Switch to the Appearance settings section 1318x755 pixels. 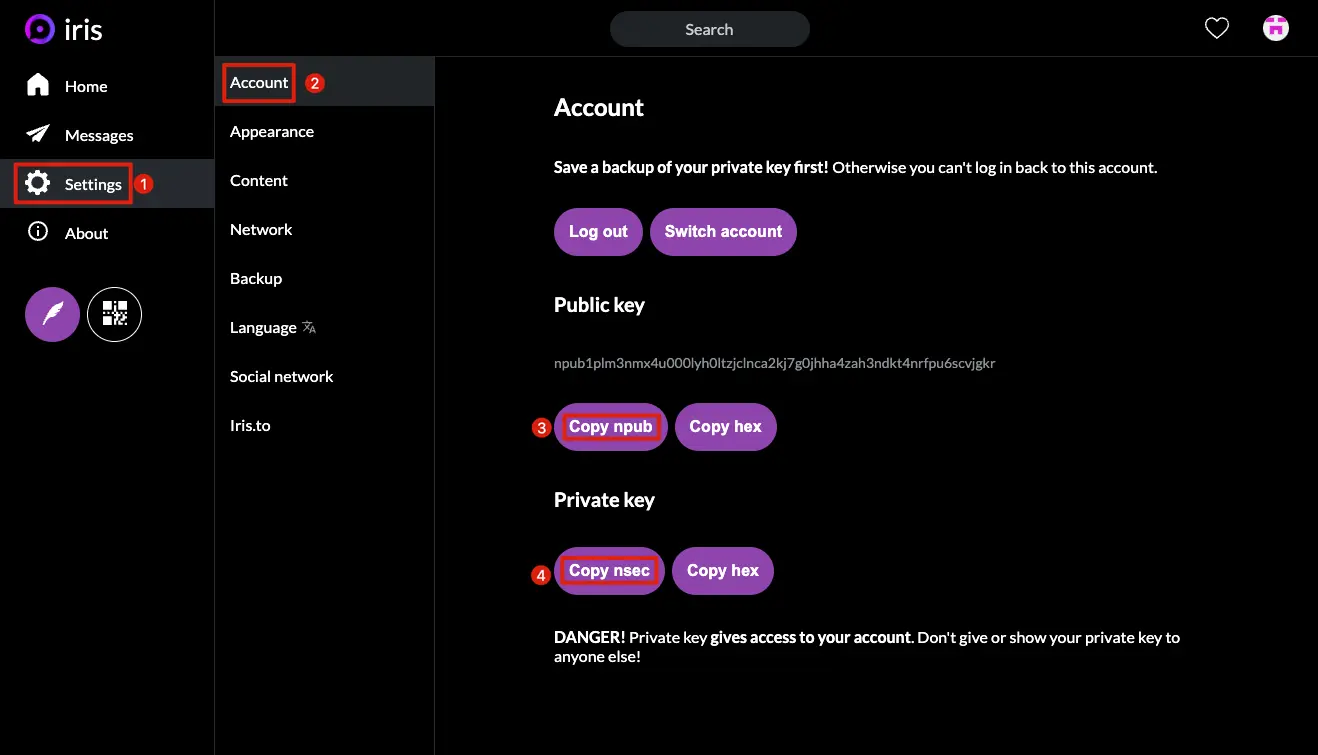pos(272,131)
